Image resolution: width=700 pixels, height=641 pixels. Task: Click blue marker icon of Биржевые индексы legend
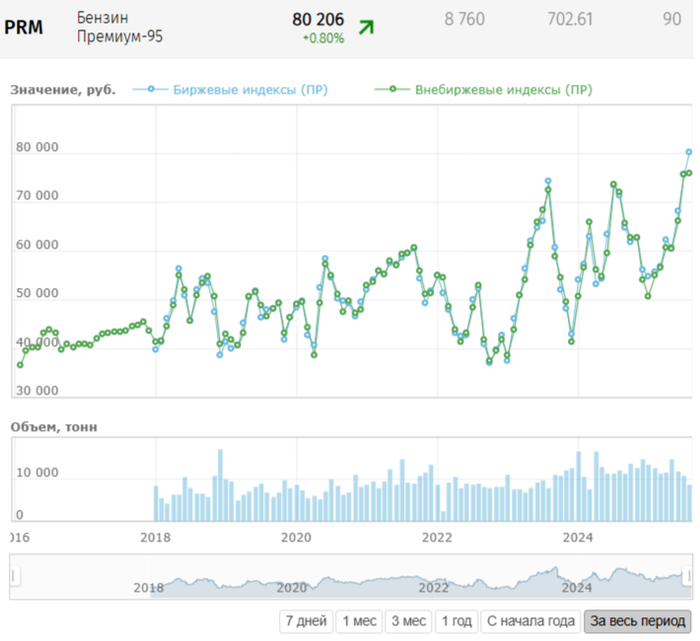click(x=151, y=89)
